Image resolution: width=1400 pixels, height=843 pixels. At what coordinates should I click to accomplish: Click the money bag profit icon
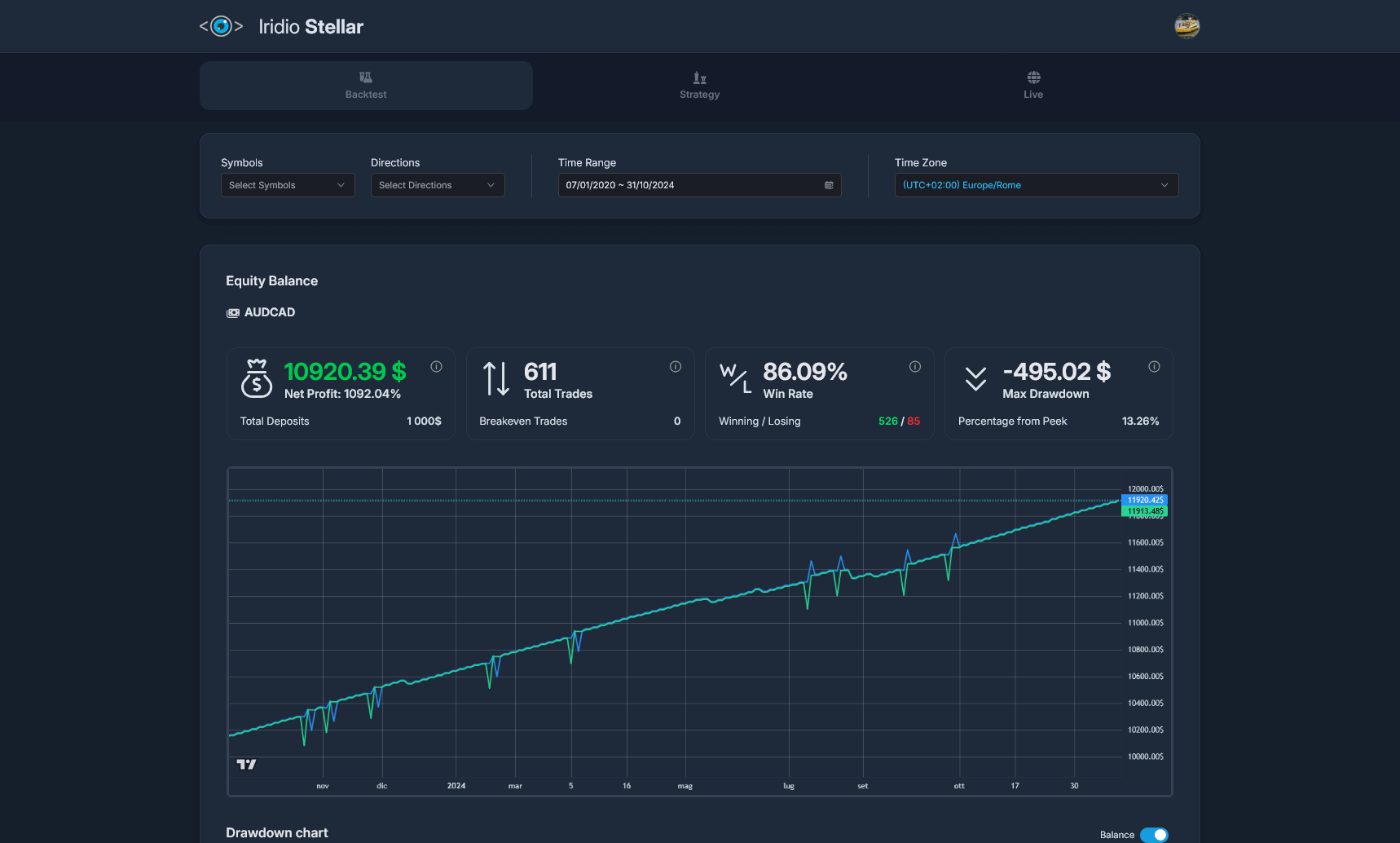(257, 378)
